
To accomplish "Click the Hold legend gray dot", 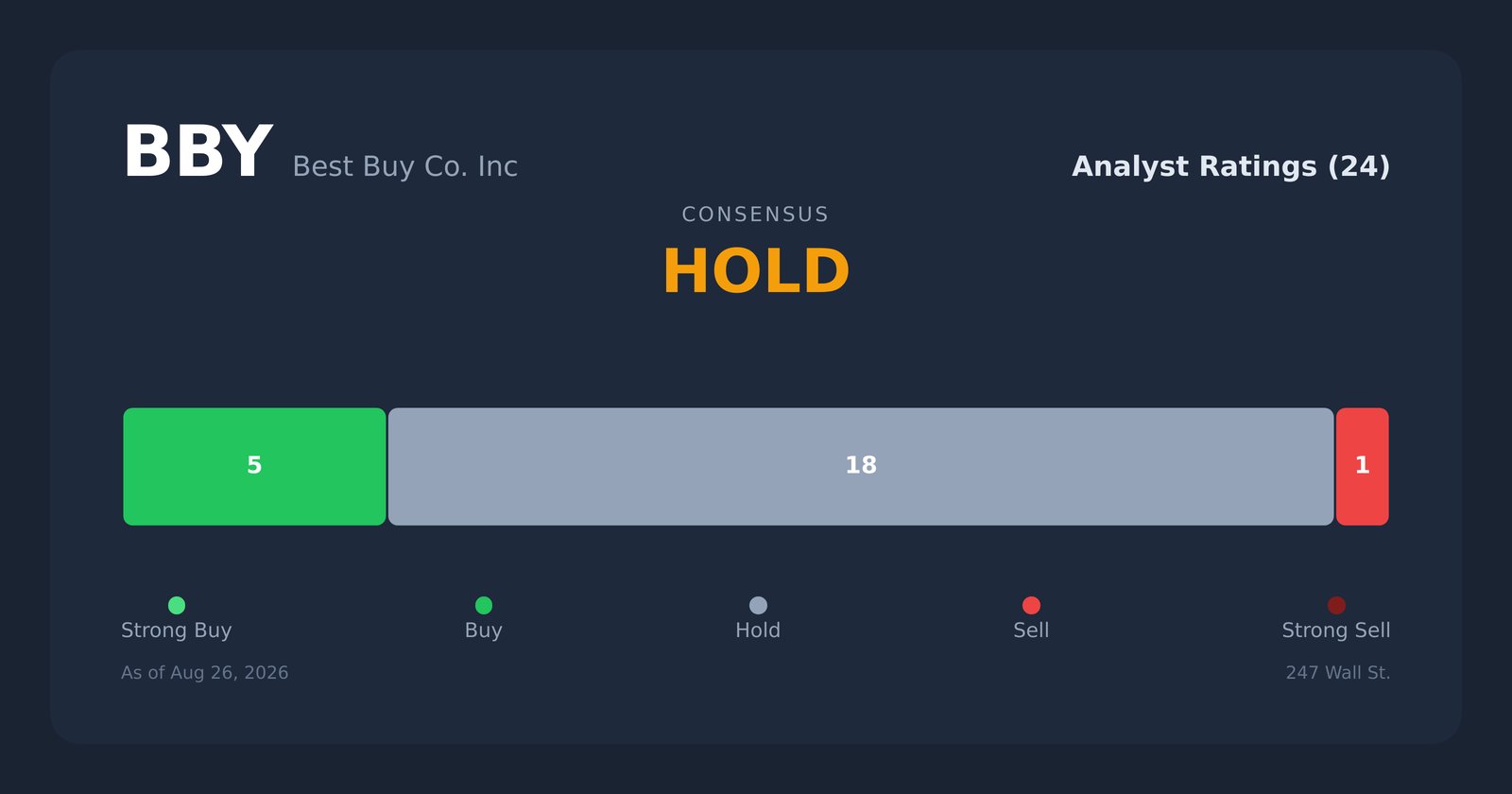I will click(758, 605).
